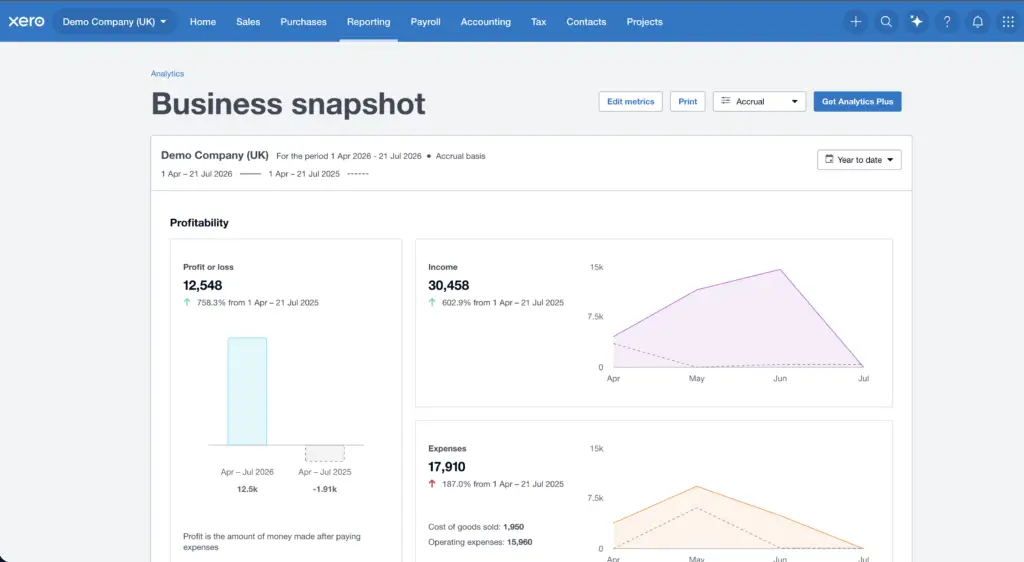Click the -1.91k bar label
Viewport: 1024px width, 562px height.
point(325,489)
